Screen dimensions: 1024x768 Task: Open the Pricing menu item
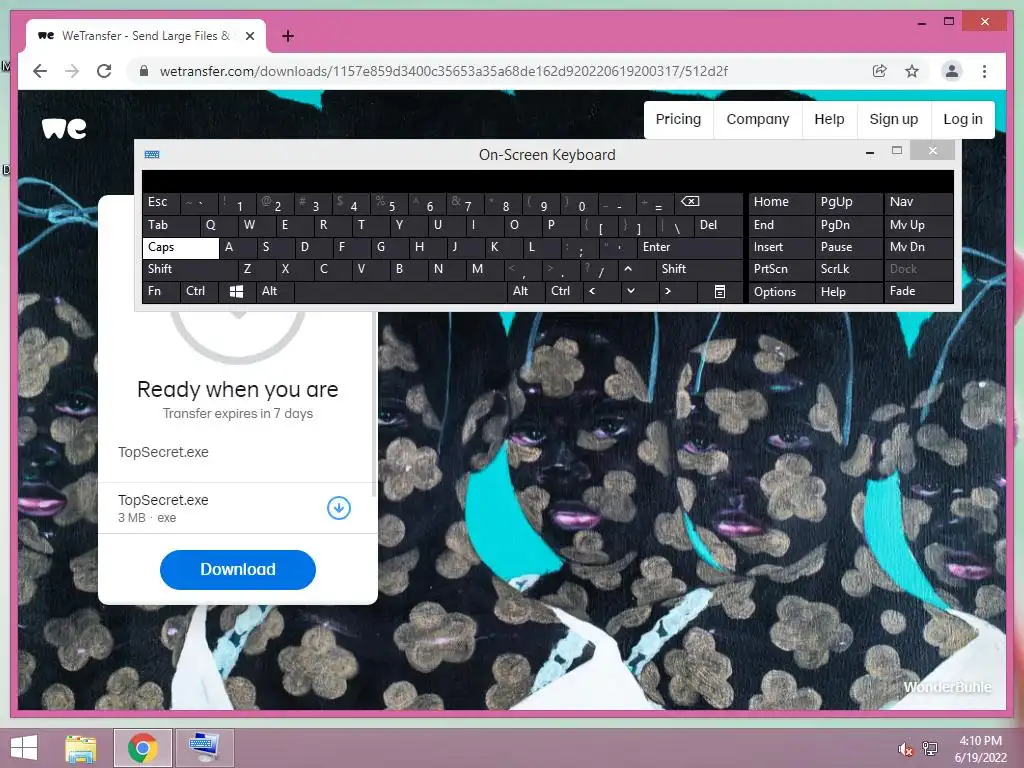678,120
